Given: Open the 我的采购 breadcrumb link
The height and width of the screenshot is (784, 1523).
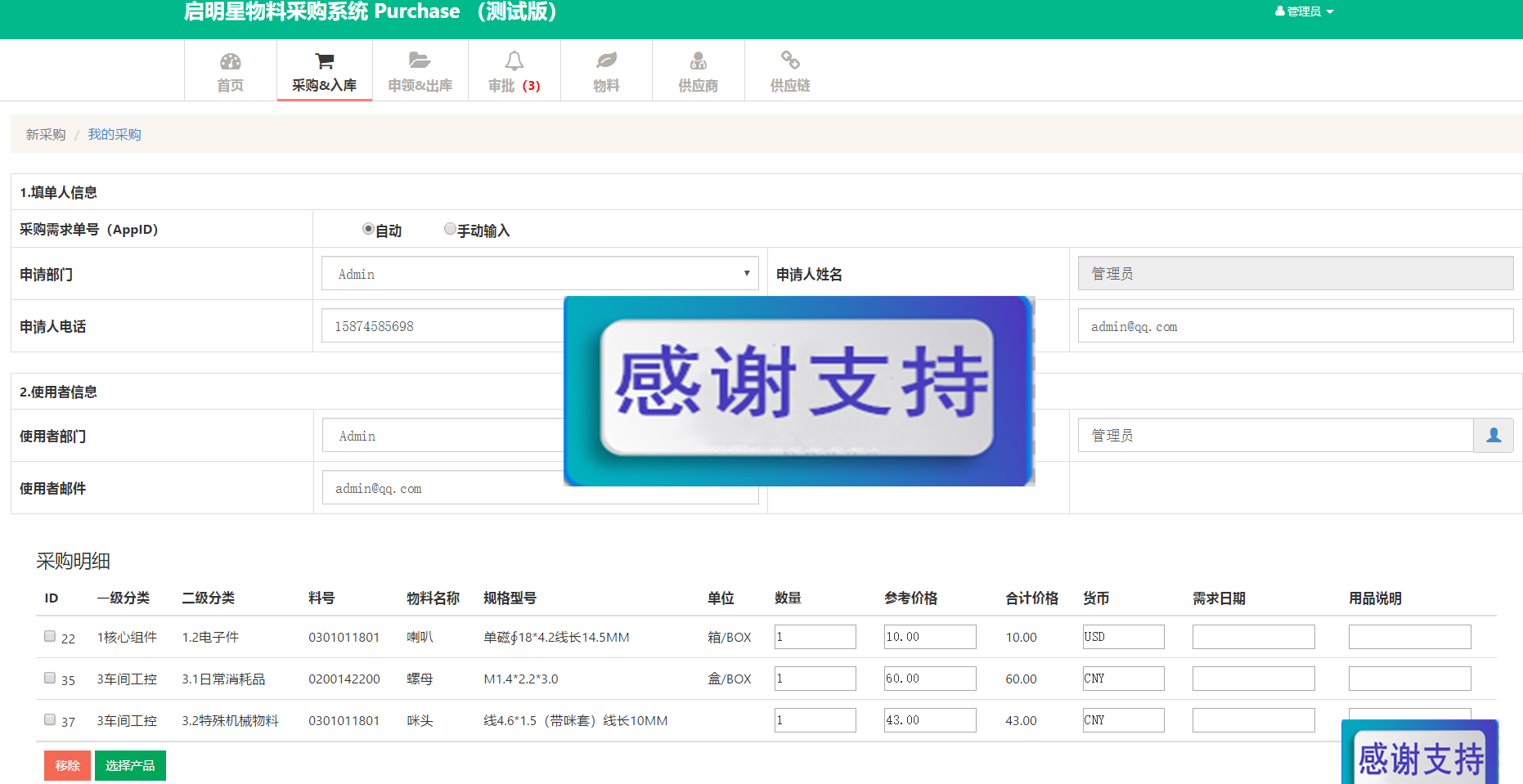Looking at the screenshot, I should (115, 134).
